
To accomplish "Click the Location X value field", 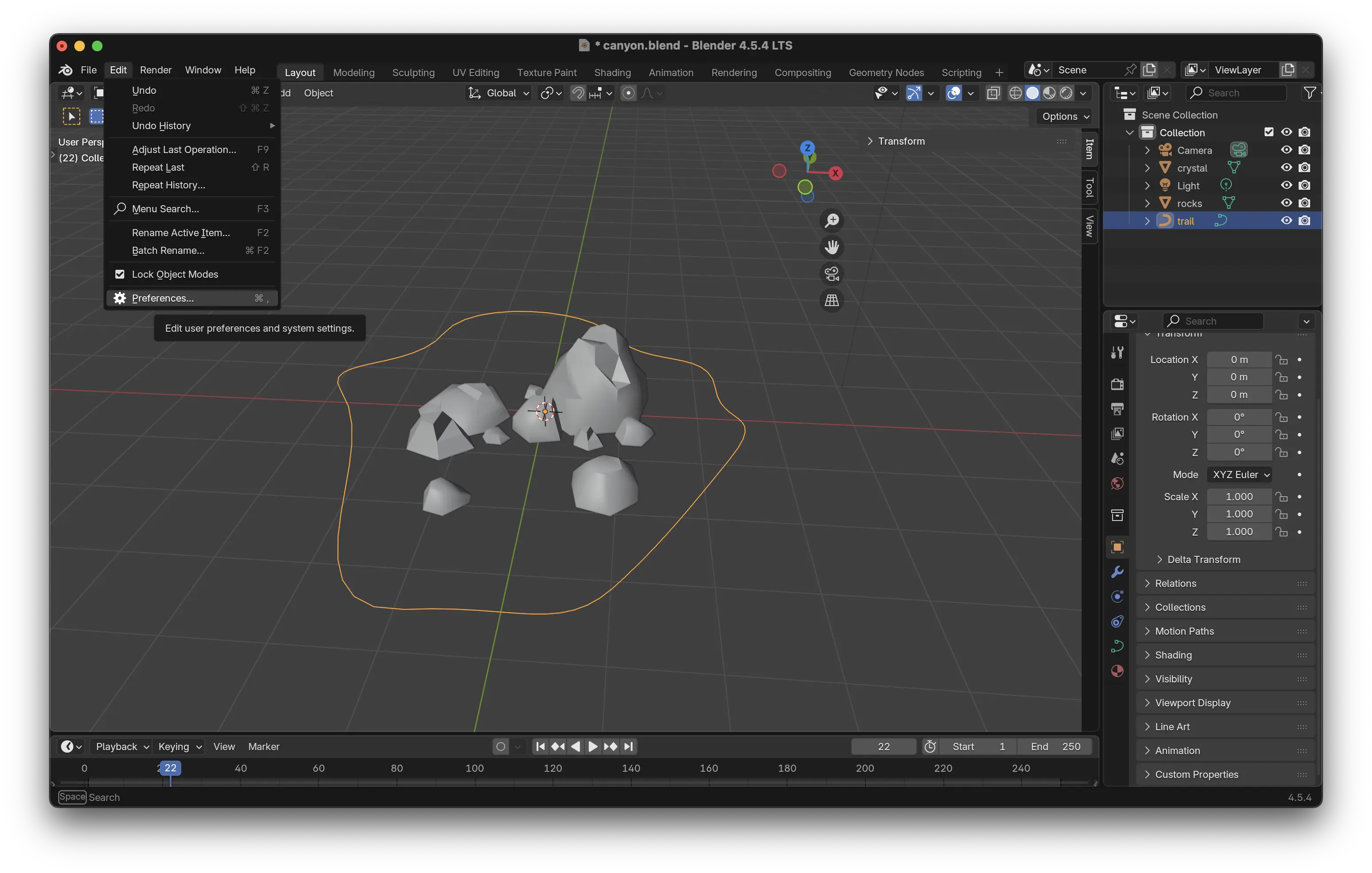I will tap(1239, 359).
